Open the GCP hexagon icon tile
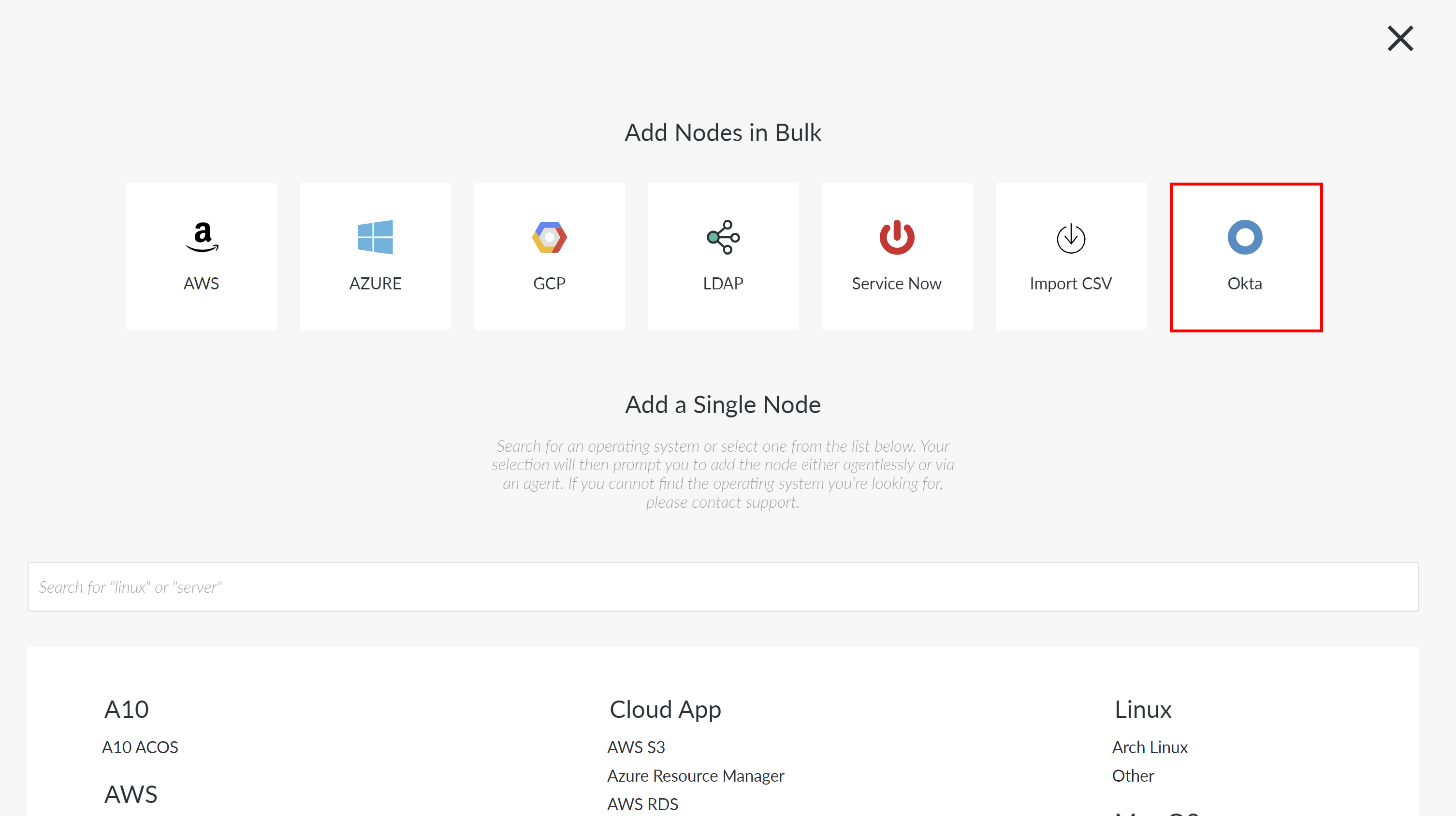 click(x=550, y=256)
